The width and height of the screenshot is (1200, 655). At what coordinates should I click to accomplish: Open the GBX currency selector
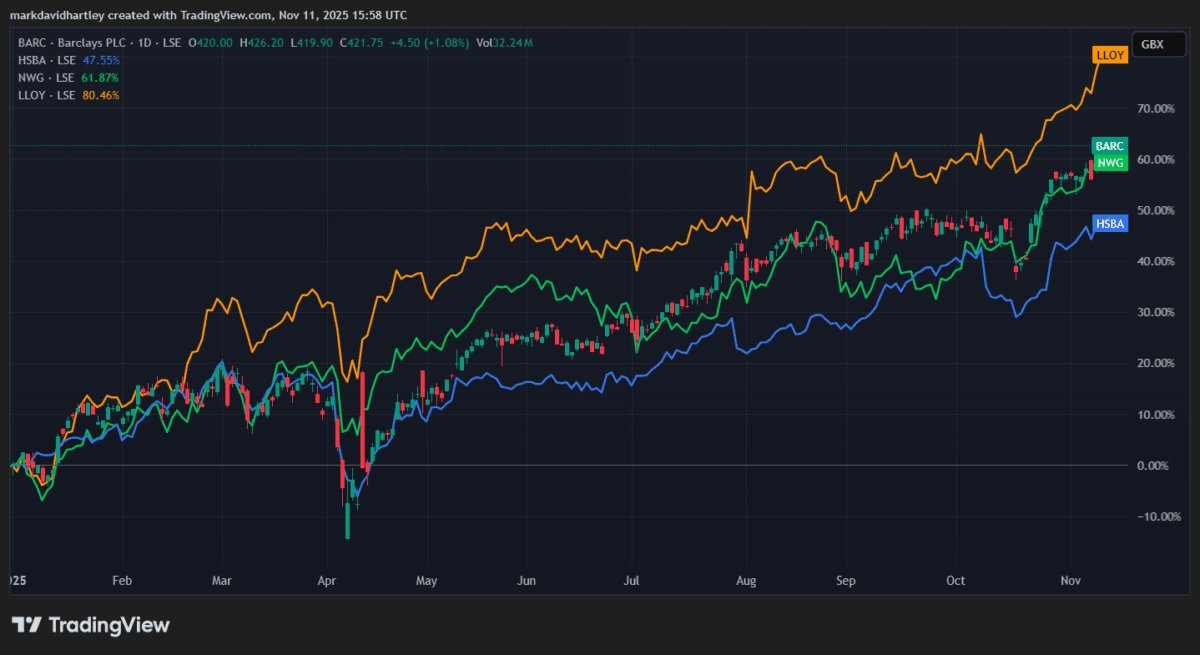tap(1157, 44)
